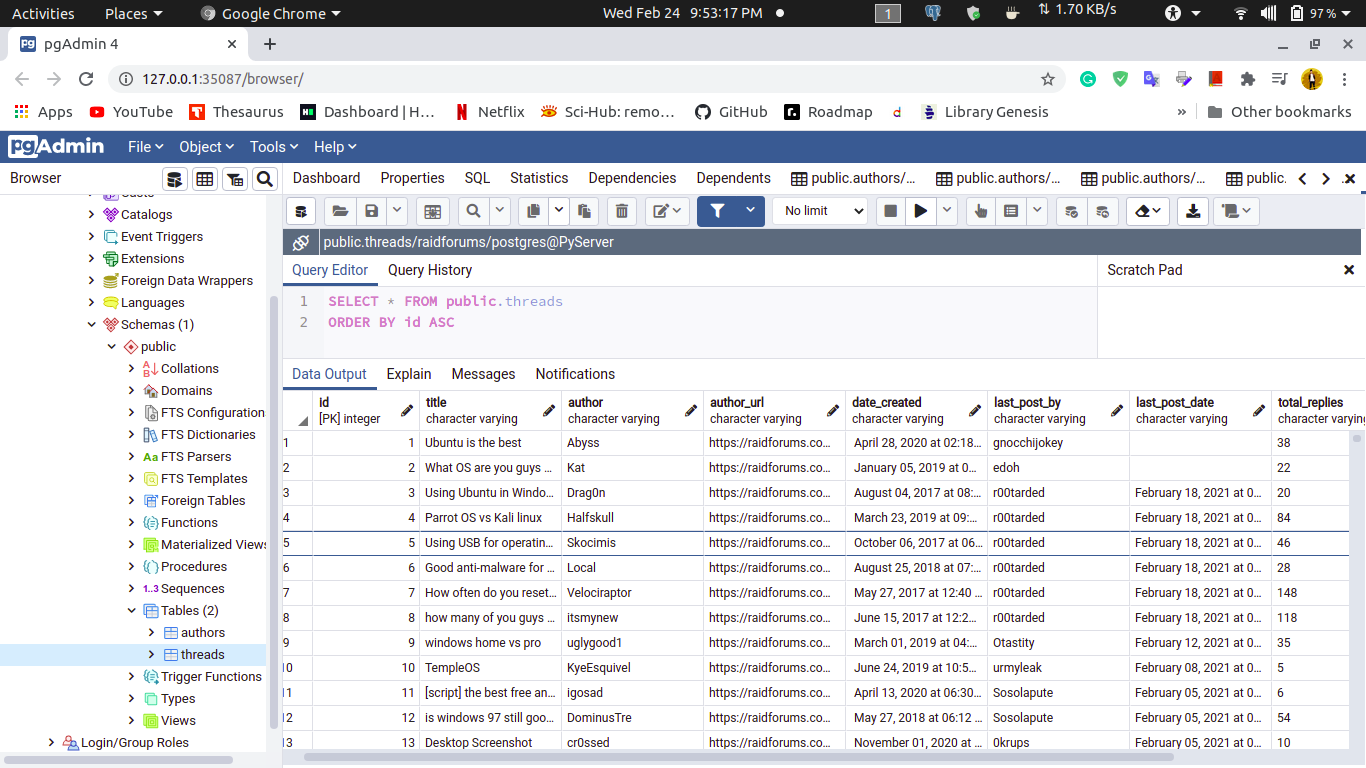
Task: Select the threads table in tree
Action: (x=203, y=654)
